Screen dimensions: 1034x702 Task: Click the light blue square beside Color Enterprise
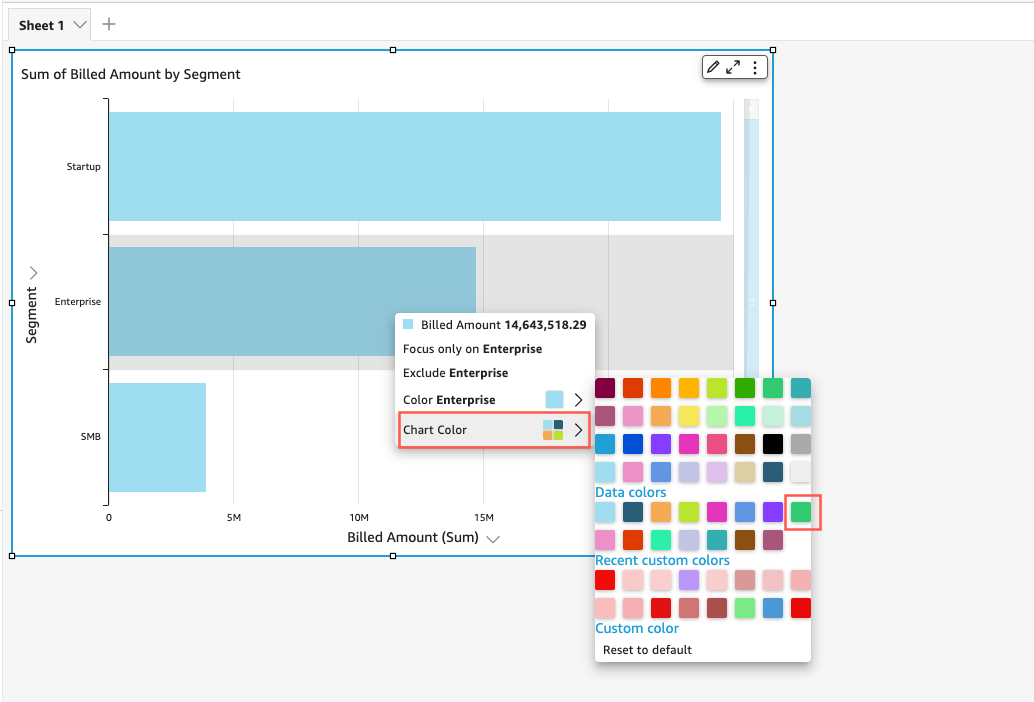click(x=554, y=400)
